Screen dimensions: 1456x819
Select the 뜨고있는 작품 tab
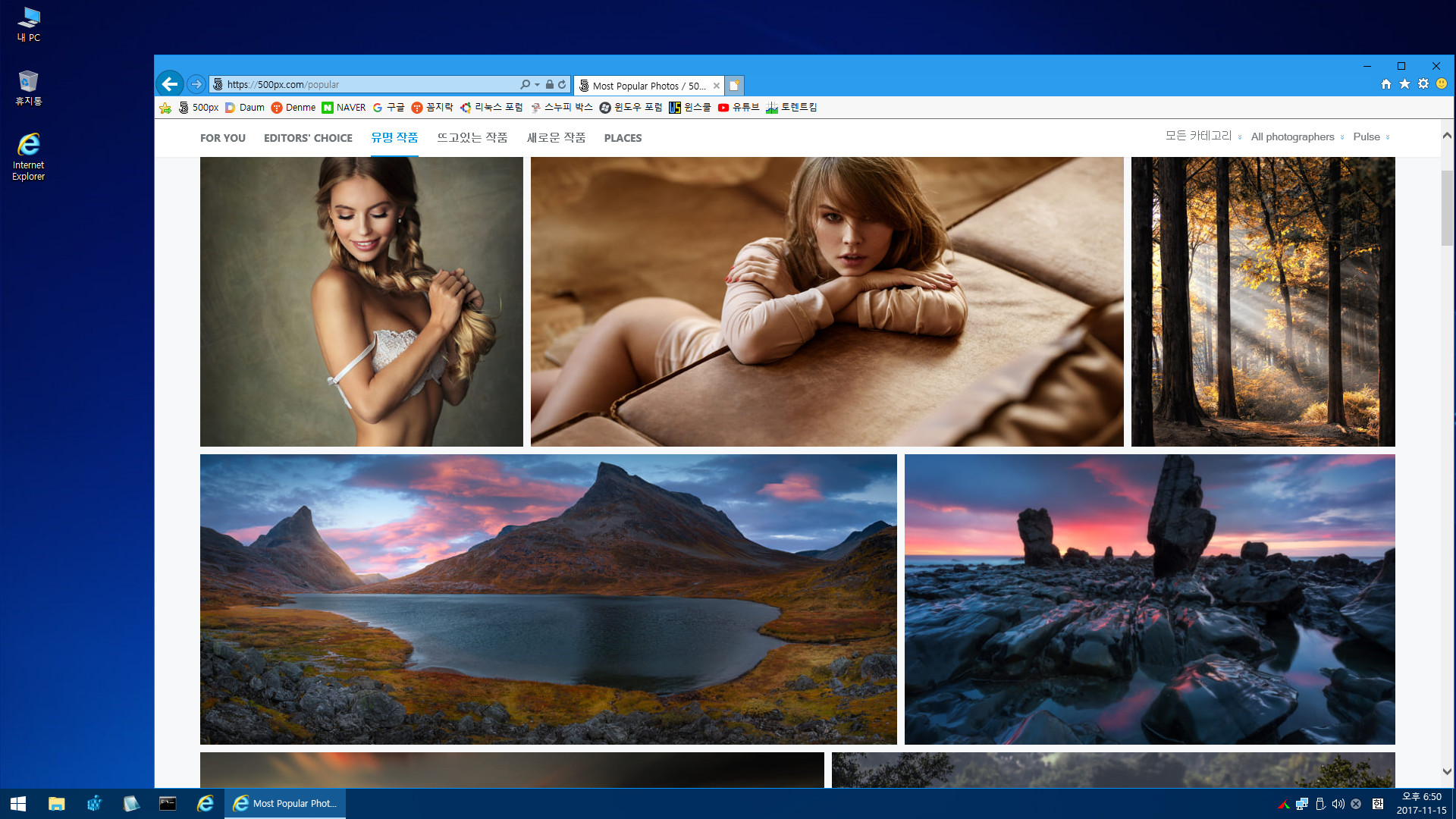click(472, 137)
